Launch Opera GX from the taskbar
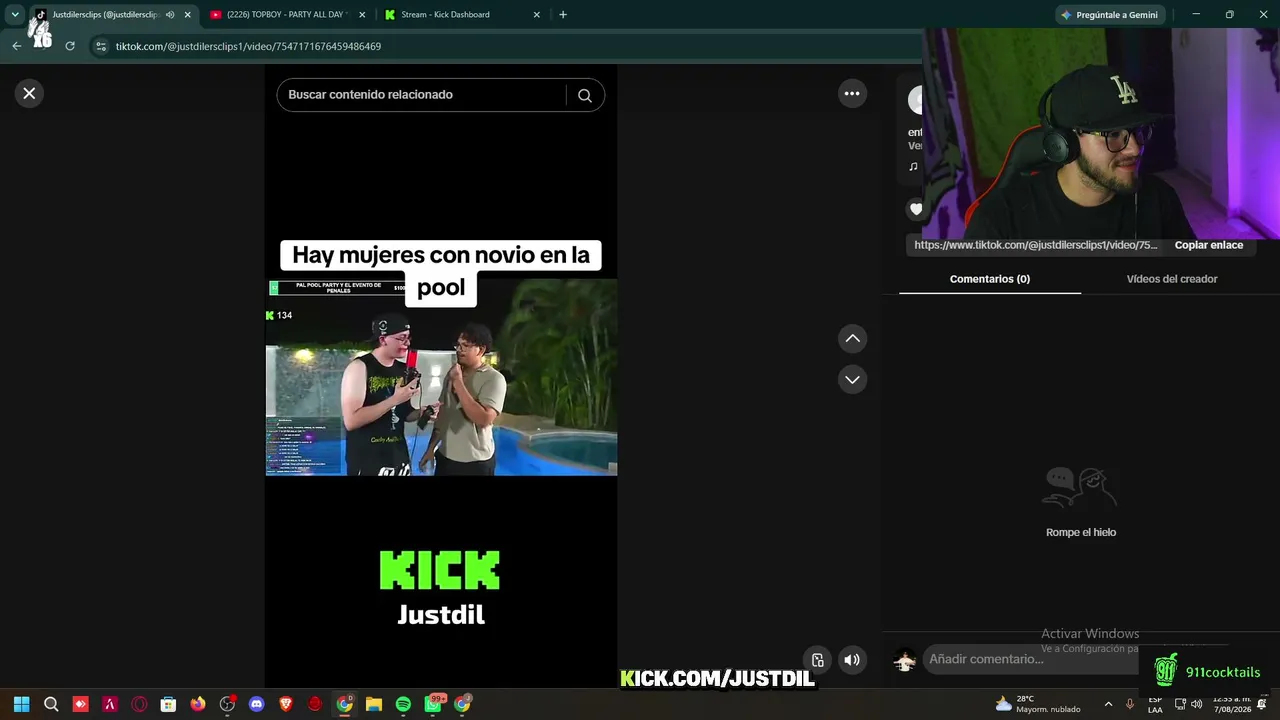 point(139,704)
